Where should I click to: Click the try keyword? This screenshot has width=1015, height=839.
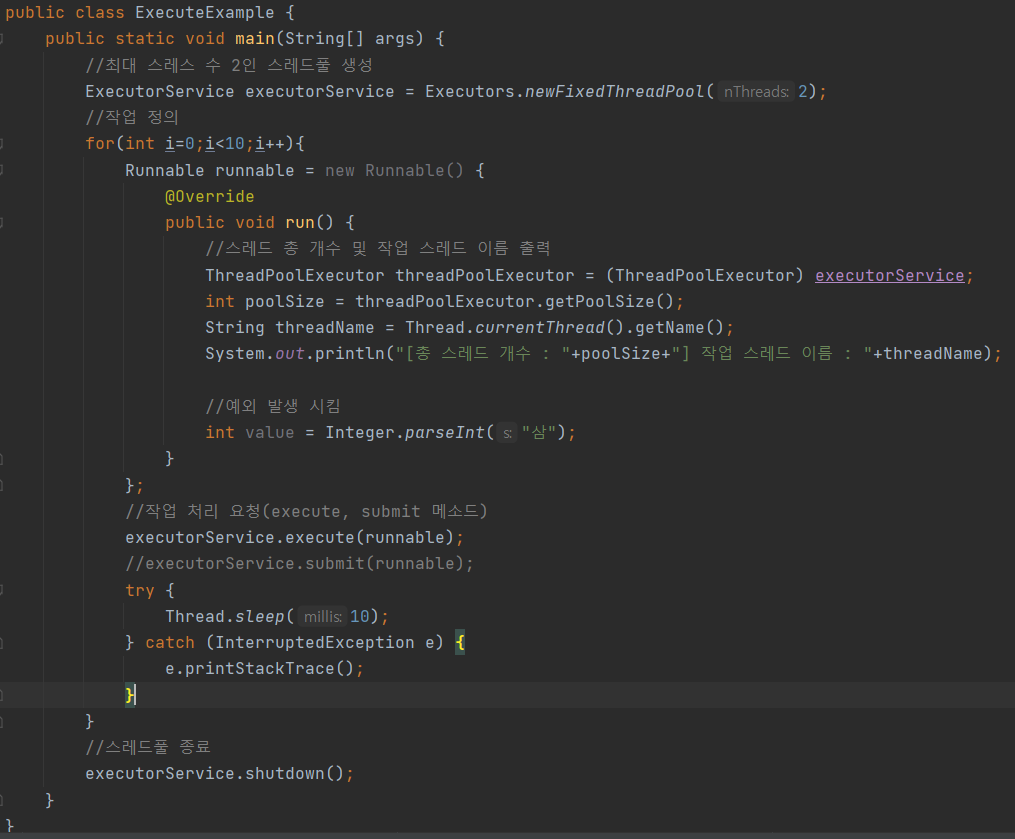tap(140, 590)
